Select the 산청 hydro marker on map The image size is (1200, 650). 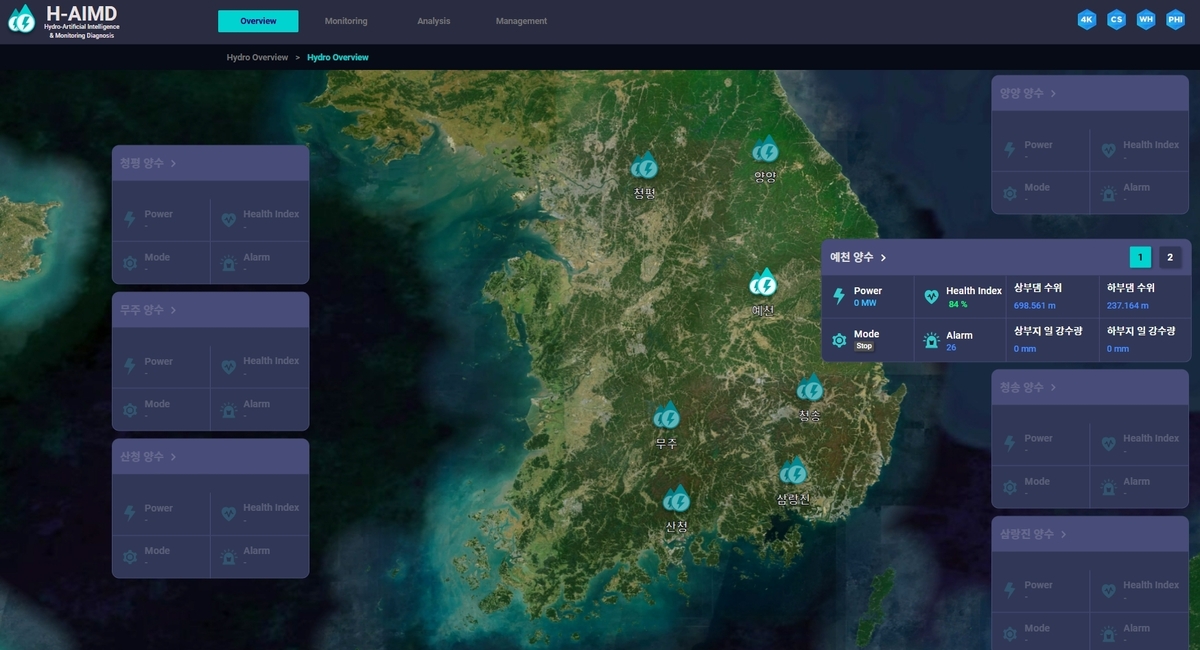pyautogui.click(x=677, y=499)
